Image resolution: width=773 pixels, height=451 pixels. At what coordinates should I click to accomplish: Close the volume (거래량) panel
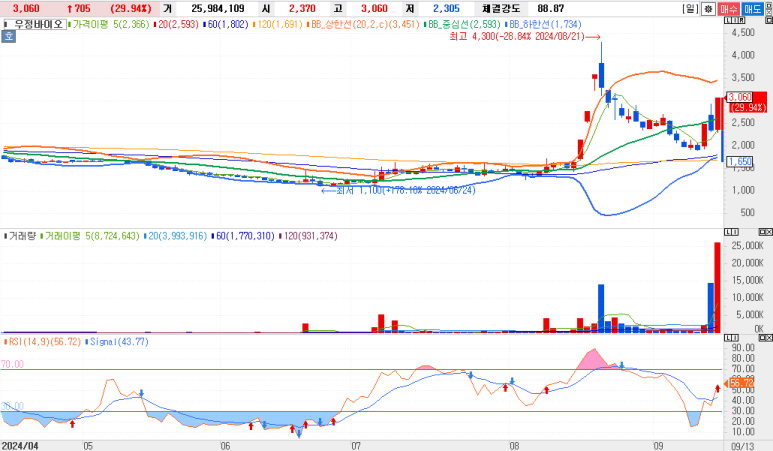point(769,232)
